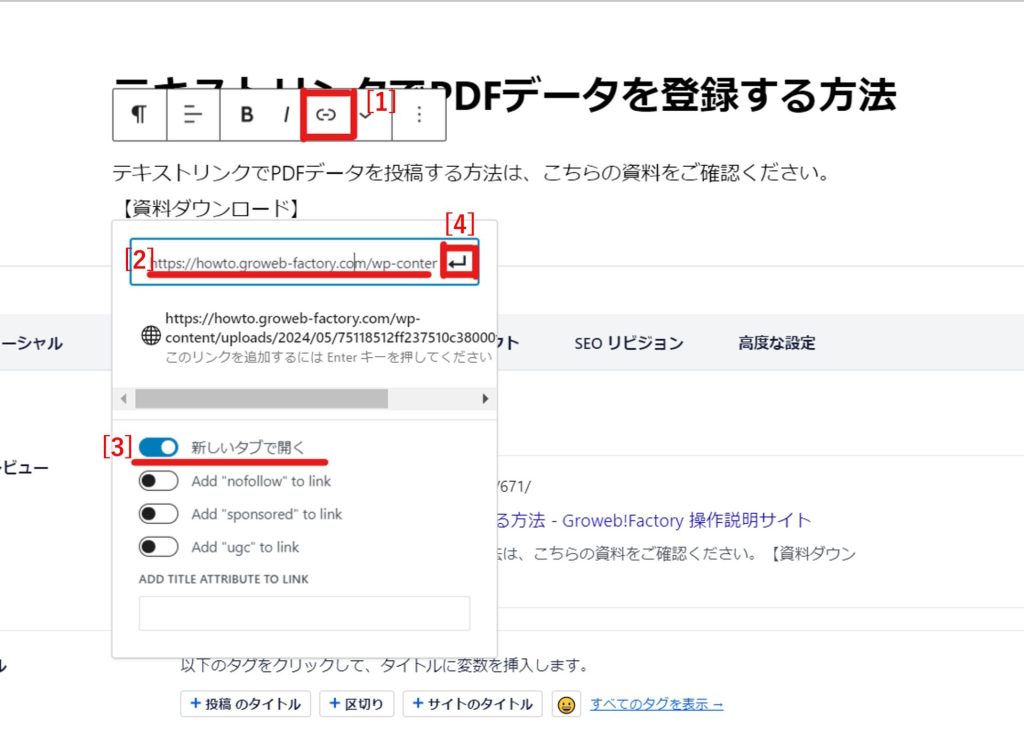The image size is (1024, 729).
Task: Toggle italic formatting in block toolbar
Action: point(286,114)
